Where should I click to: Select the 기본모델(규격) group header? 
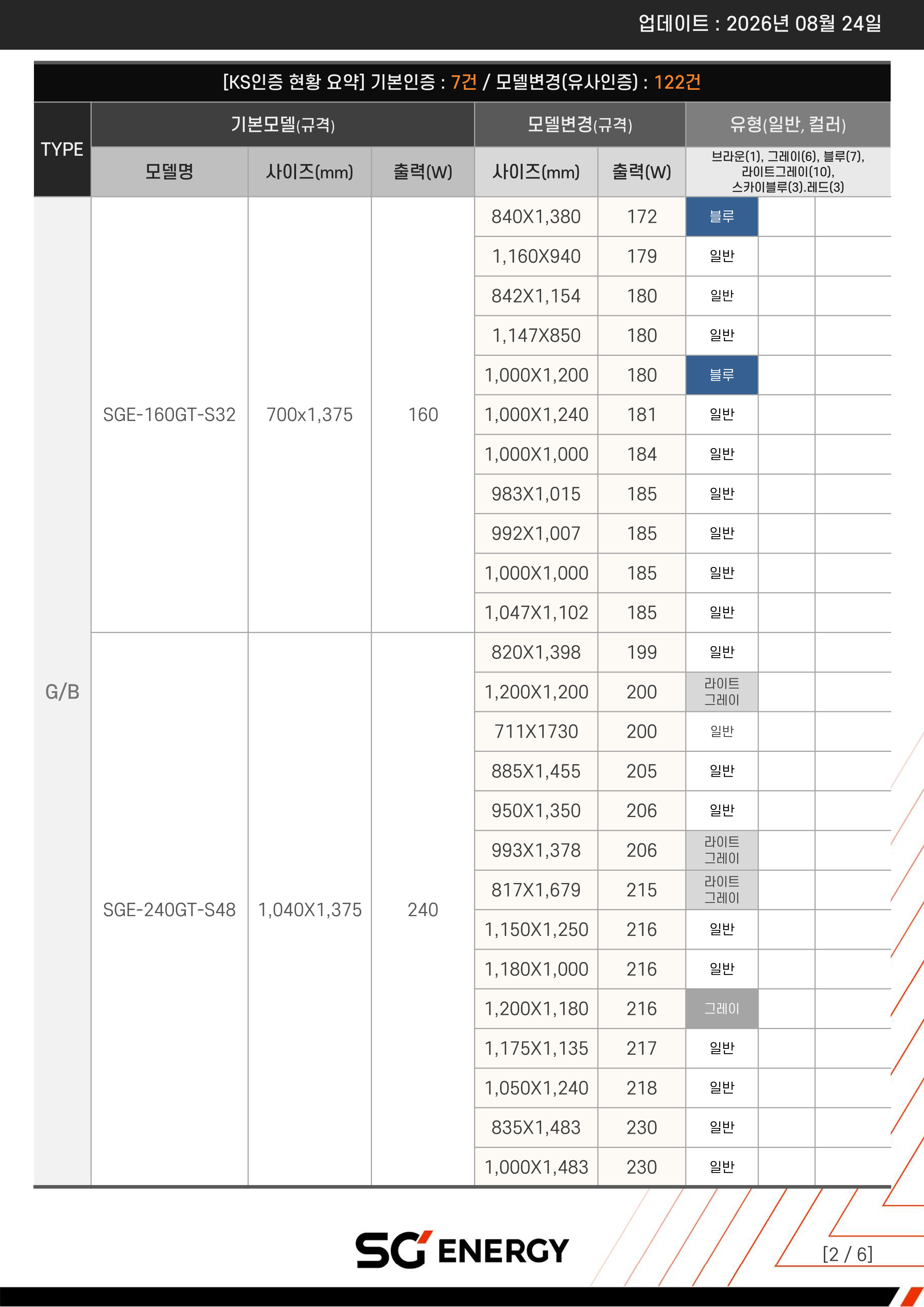point(283,125)
